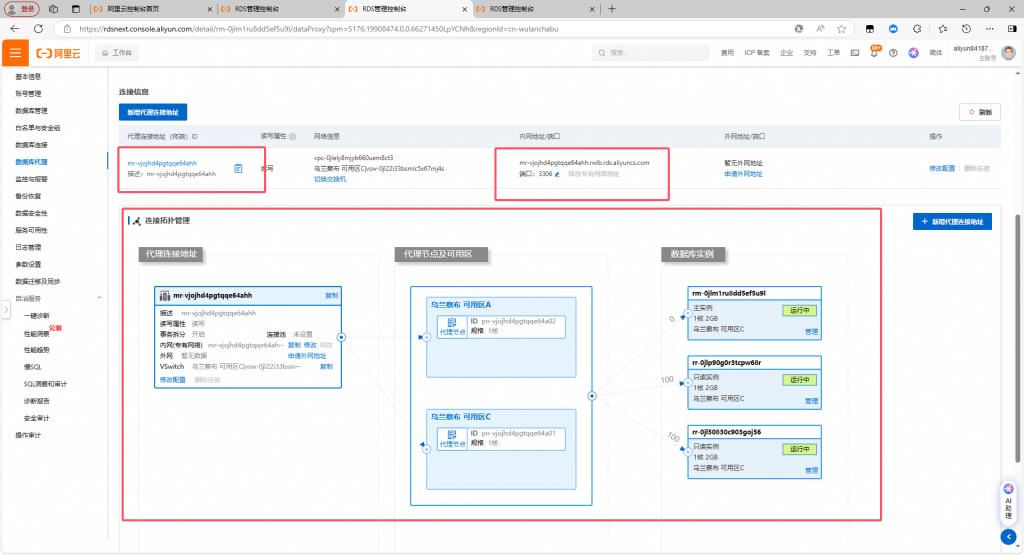Click the browser page refresh icon

point(40,30)
